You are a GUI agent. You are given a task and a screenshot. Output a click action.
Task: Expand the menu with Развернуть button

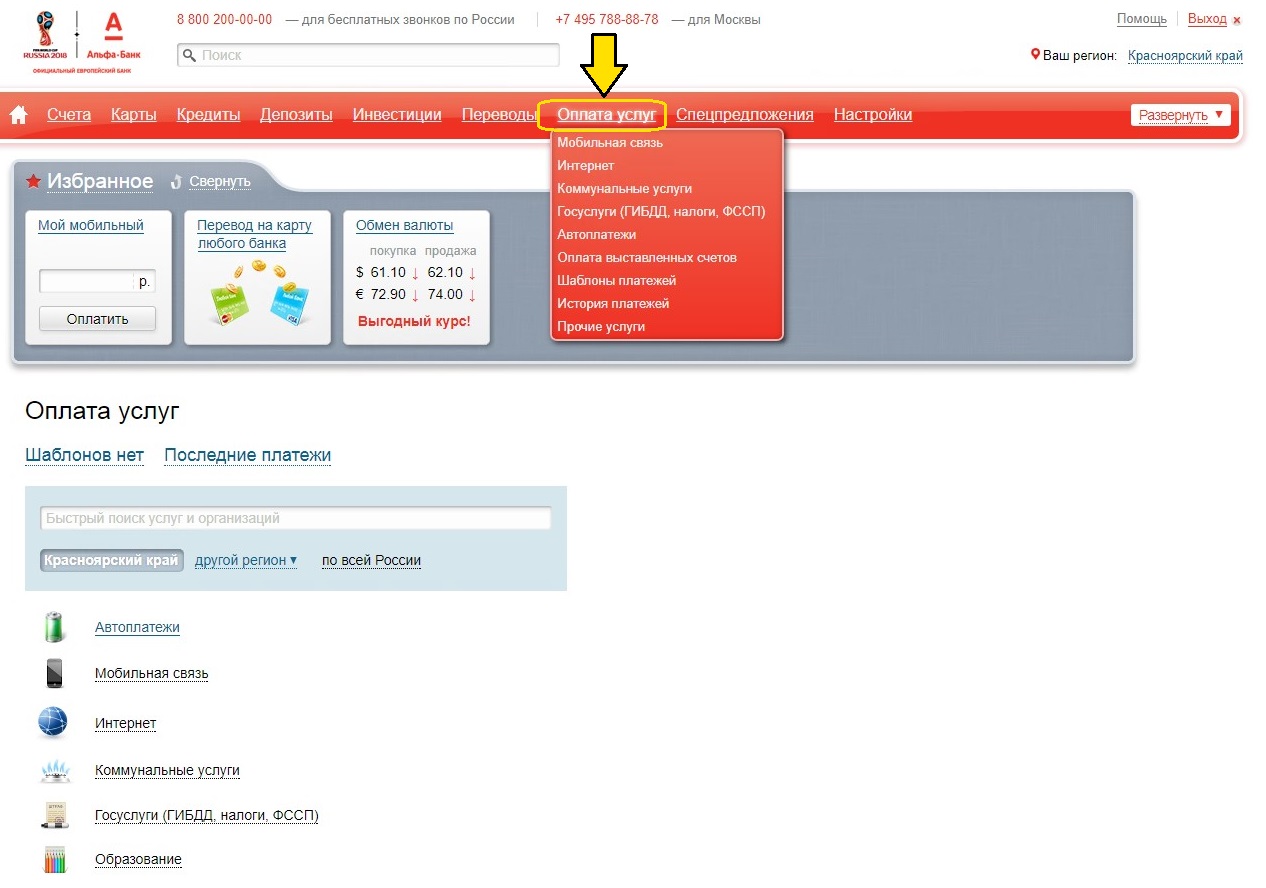[x=1181, y=115]
